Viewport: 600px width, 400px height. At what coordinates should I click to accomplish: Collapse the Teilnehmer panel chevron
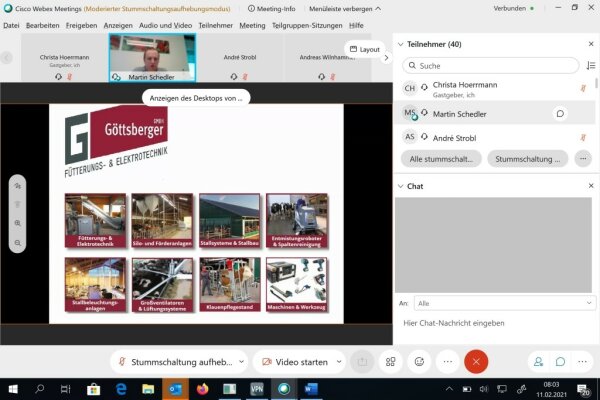coord(400,44)
